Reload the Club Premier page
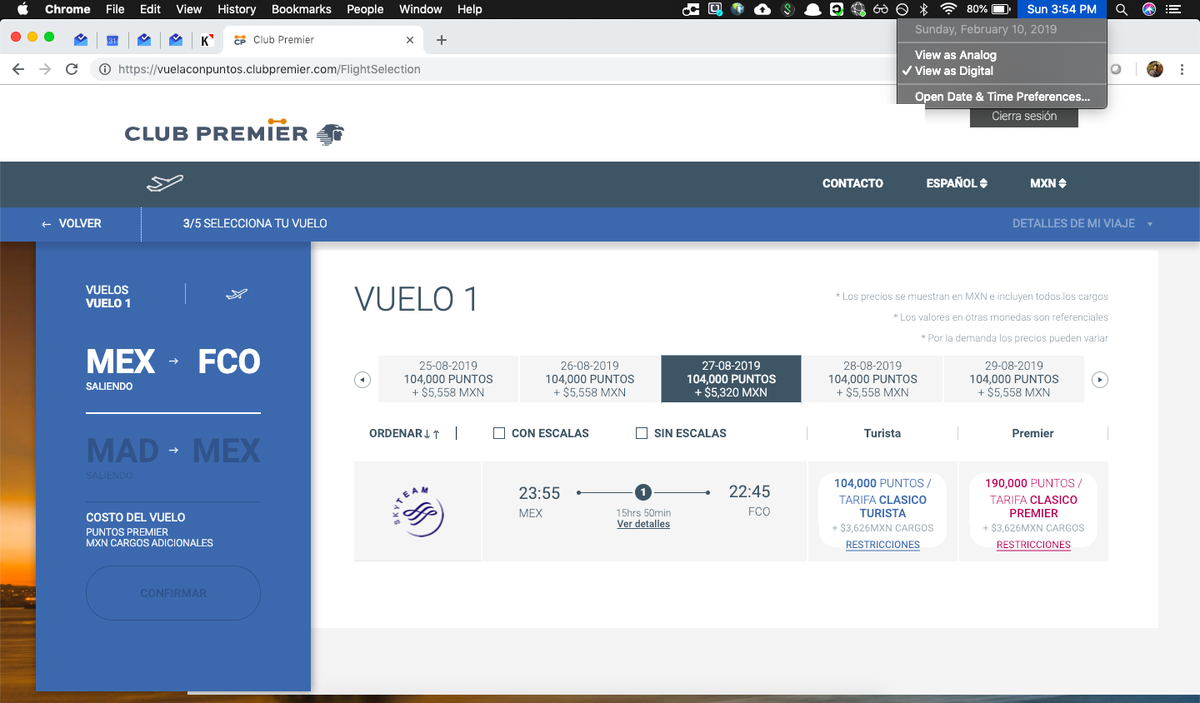The height and width of the screenshot is (703, 1200). coord(71,69)
